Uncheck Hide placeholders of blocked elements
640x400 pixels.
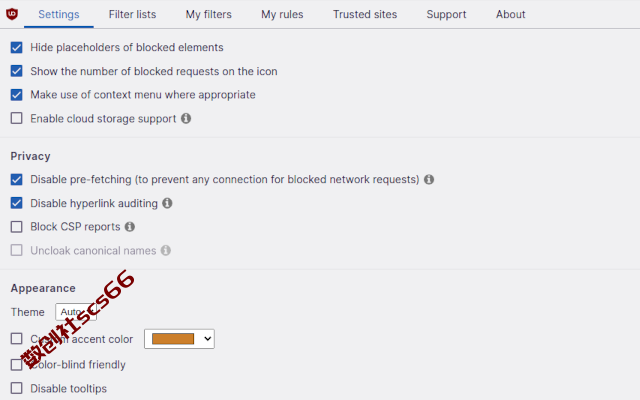(x=16, y=47)
